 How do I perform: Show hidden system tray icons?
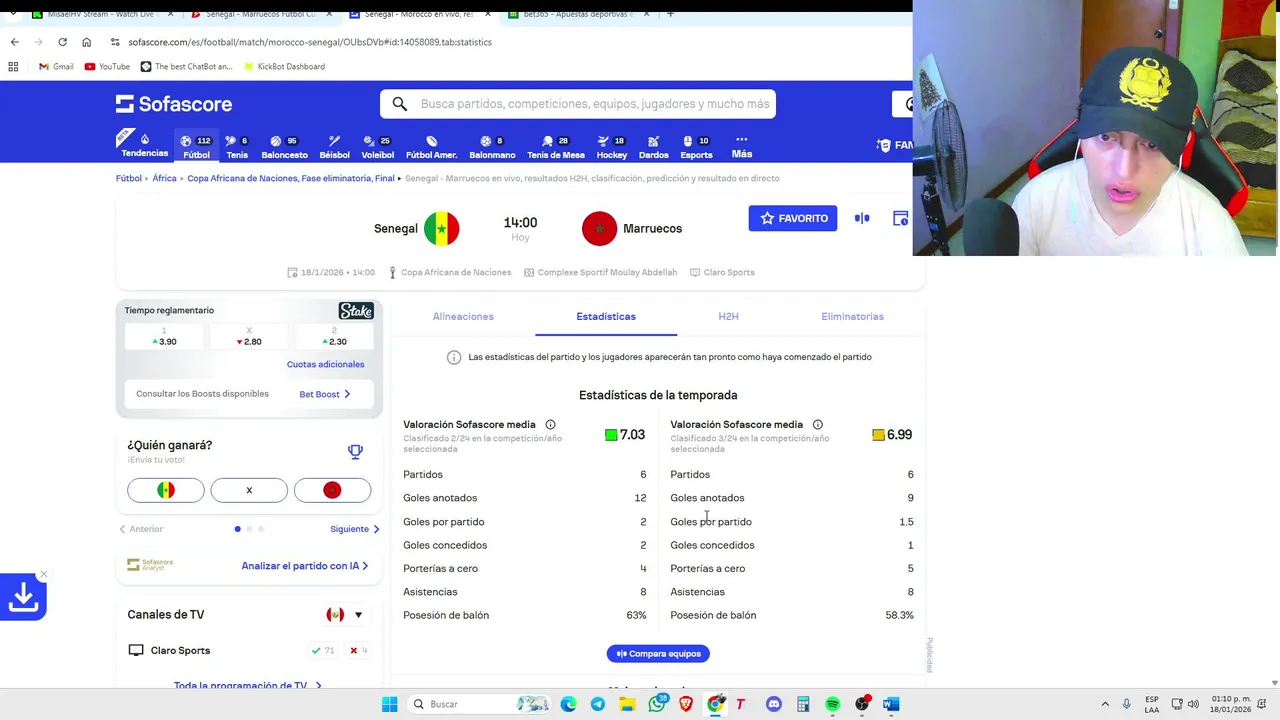(x=1105, y=704)
